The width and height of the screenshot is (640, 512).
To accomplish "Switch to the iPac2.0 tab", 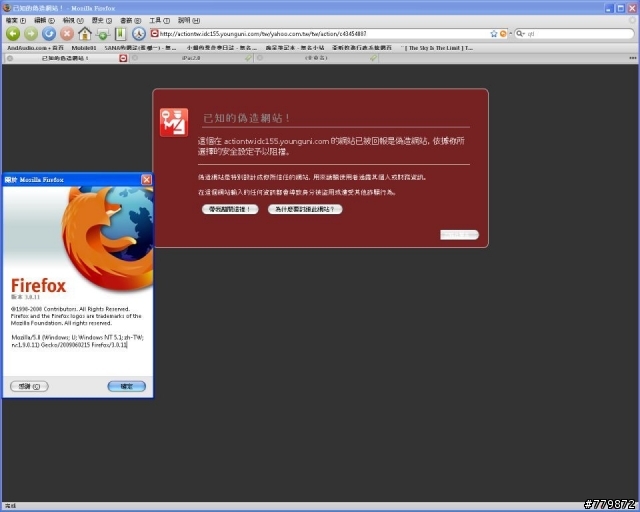I will [191, 58].
